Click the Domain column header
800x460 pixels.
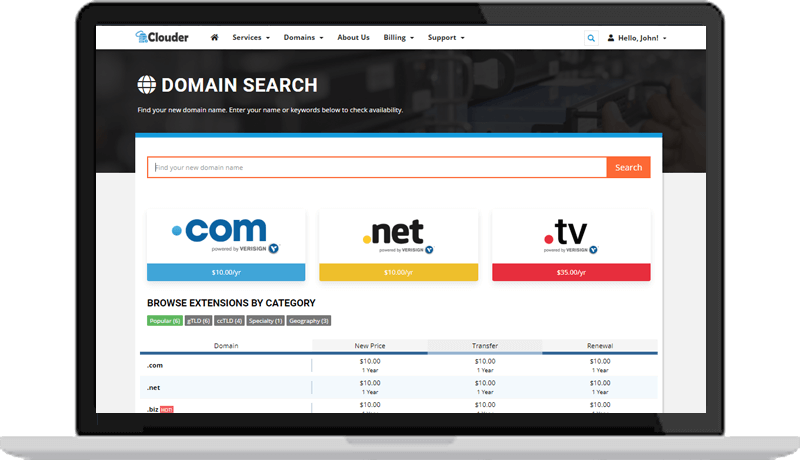226,346
